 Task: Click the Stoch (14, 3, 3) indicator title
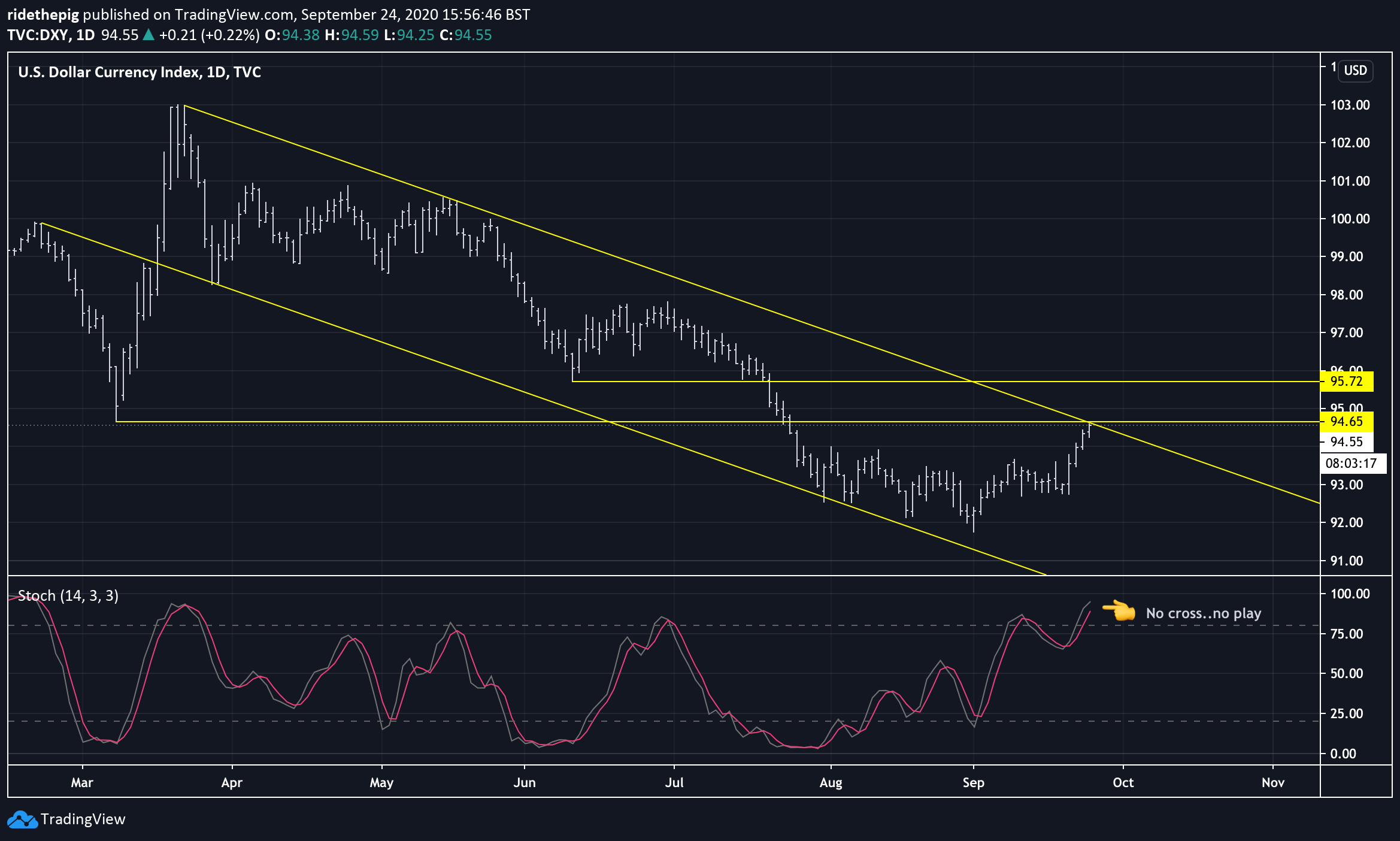[68, 596]
